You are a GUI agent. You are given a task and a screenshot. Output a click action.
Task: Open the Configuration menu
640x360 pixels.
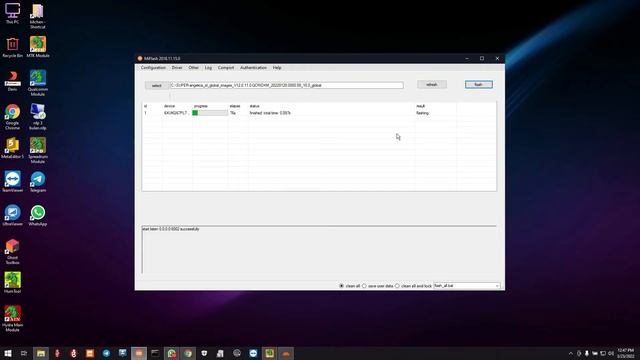153,68
